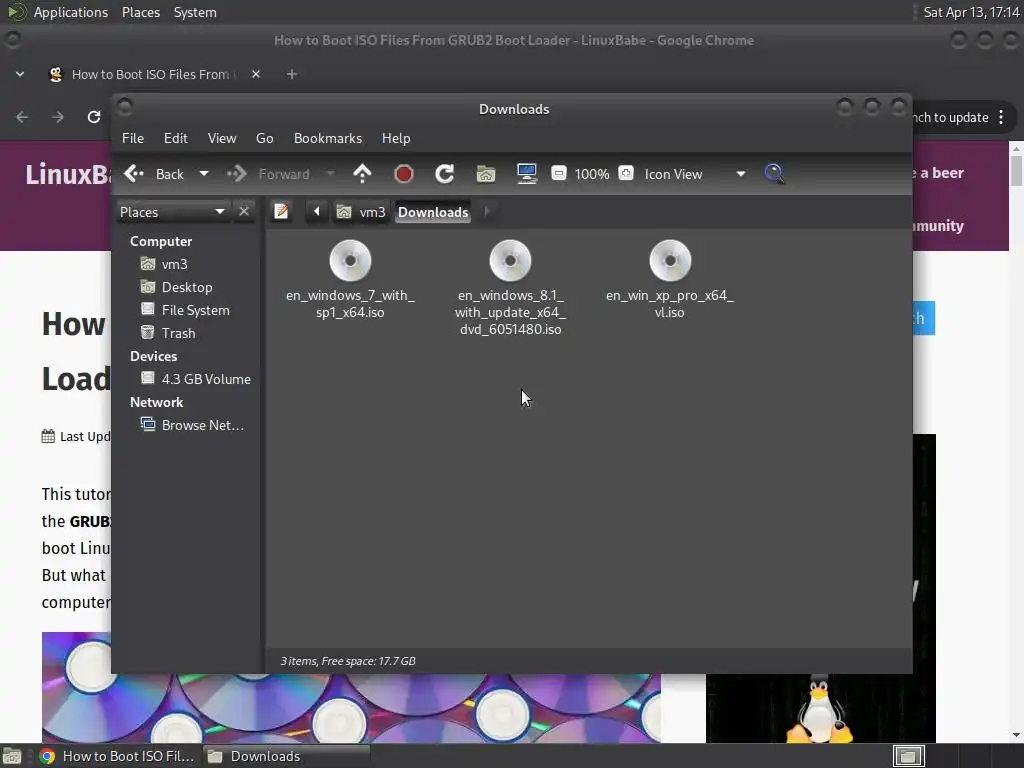
Task: Click the en_win_xp_pro_x64_vl.iso file name
Action: [670, 304]
